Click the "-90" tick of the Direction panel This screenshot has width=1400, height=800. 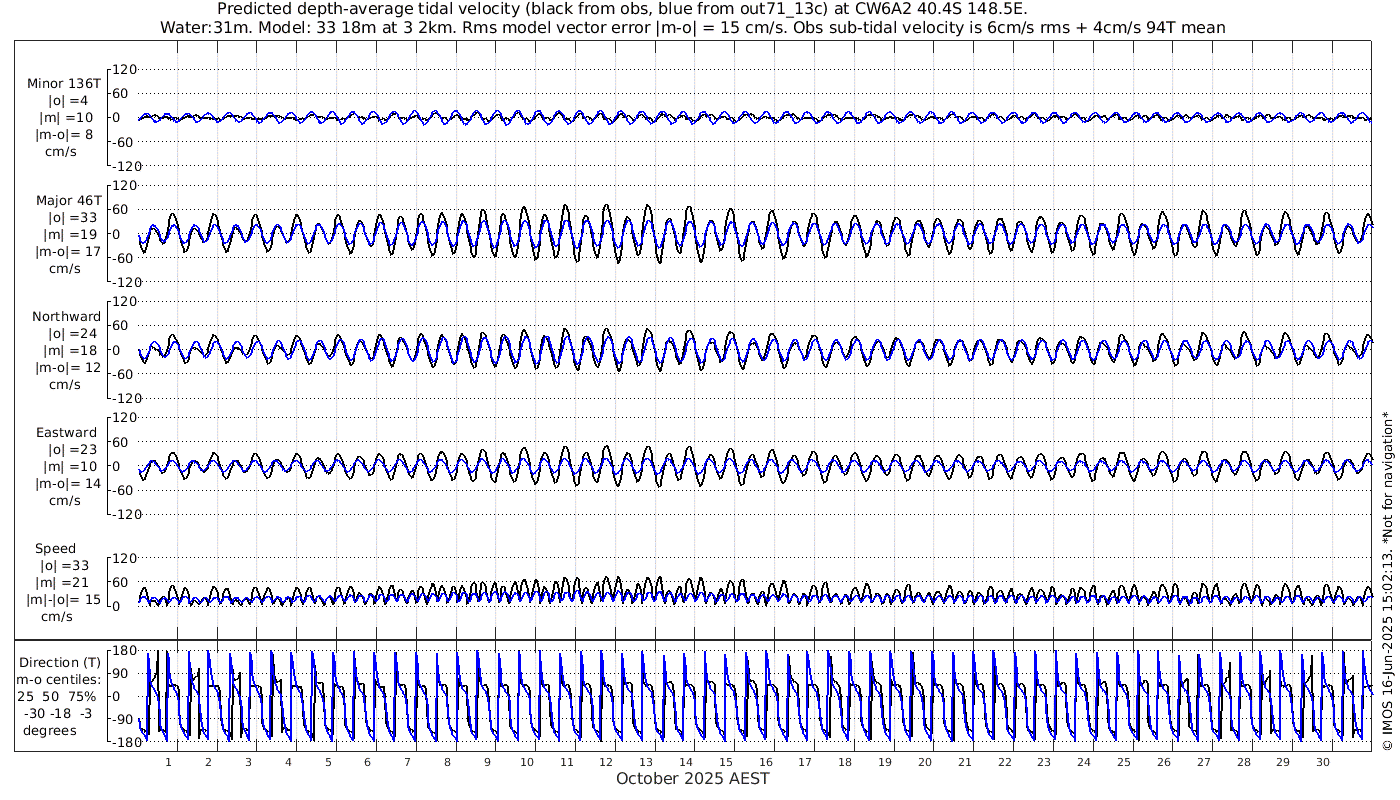coord(122,719)
